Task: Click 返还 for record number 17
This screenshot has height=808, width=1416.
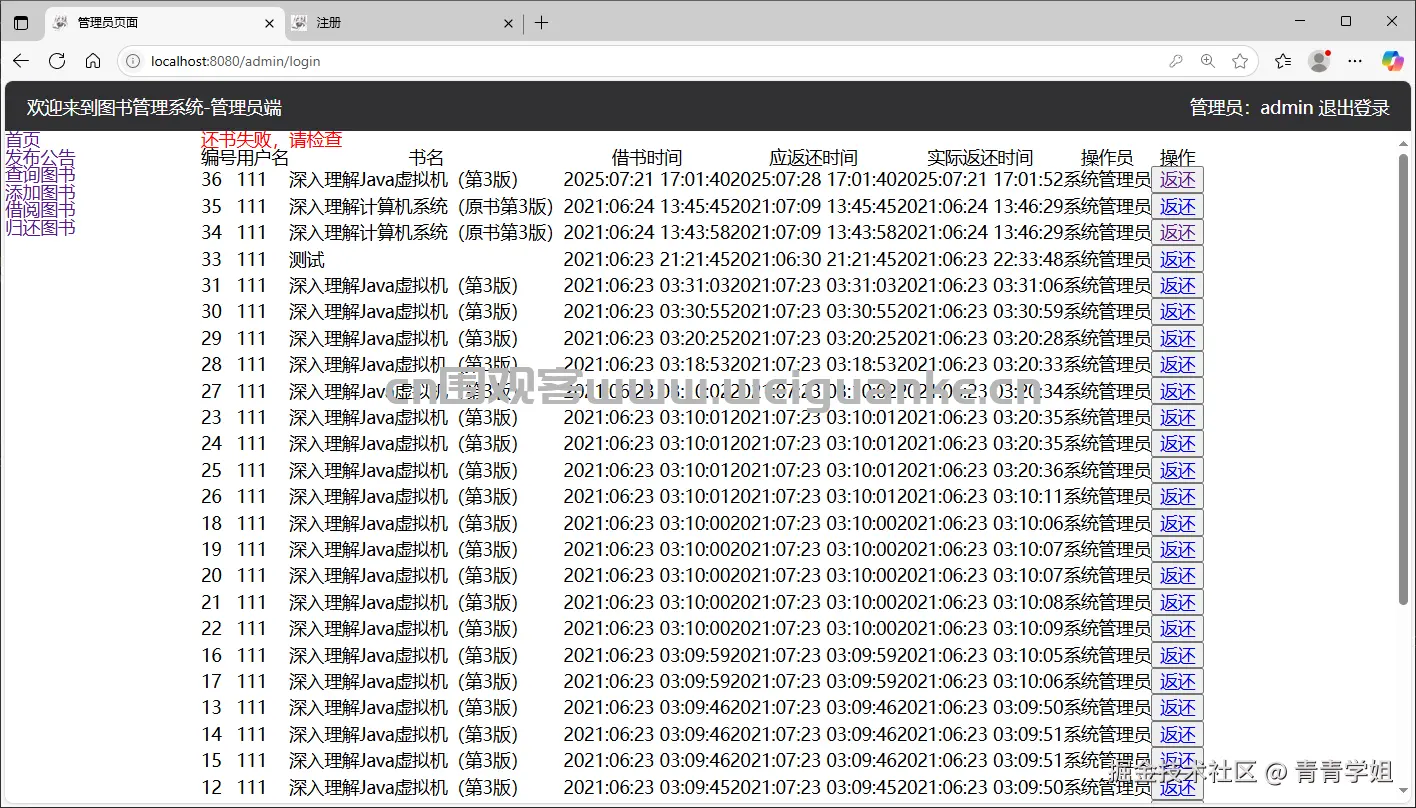Action: [1177, 681]
